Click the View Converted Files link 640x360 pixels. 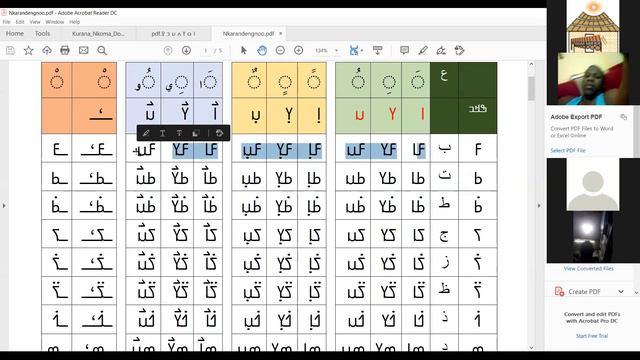589,269
